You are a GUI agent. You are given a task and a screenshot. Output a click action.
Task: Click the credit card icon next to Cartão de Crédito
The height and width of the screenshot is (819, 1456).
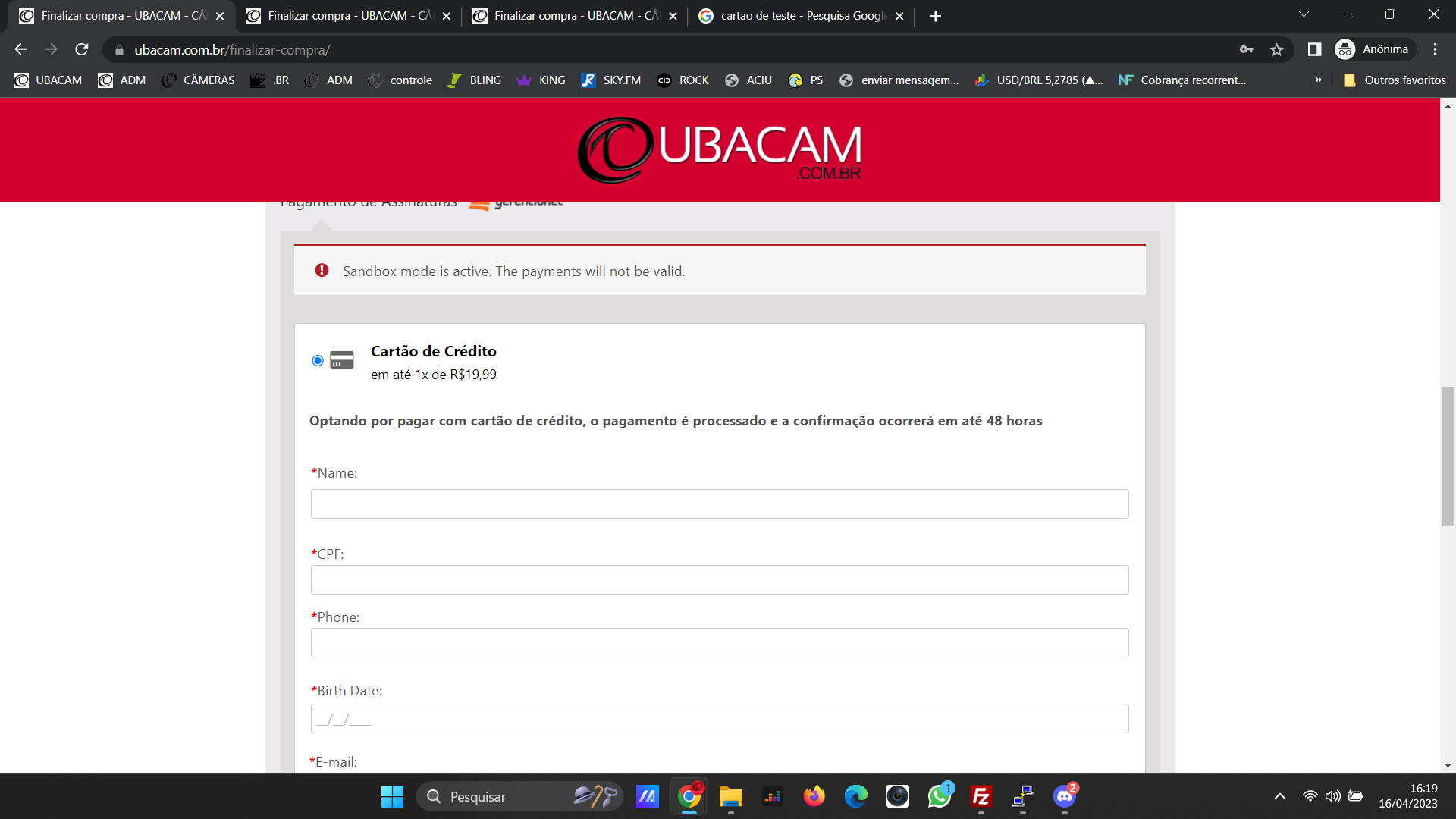point(342,360)
